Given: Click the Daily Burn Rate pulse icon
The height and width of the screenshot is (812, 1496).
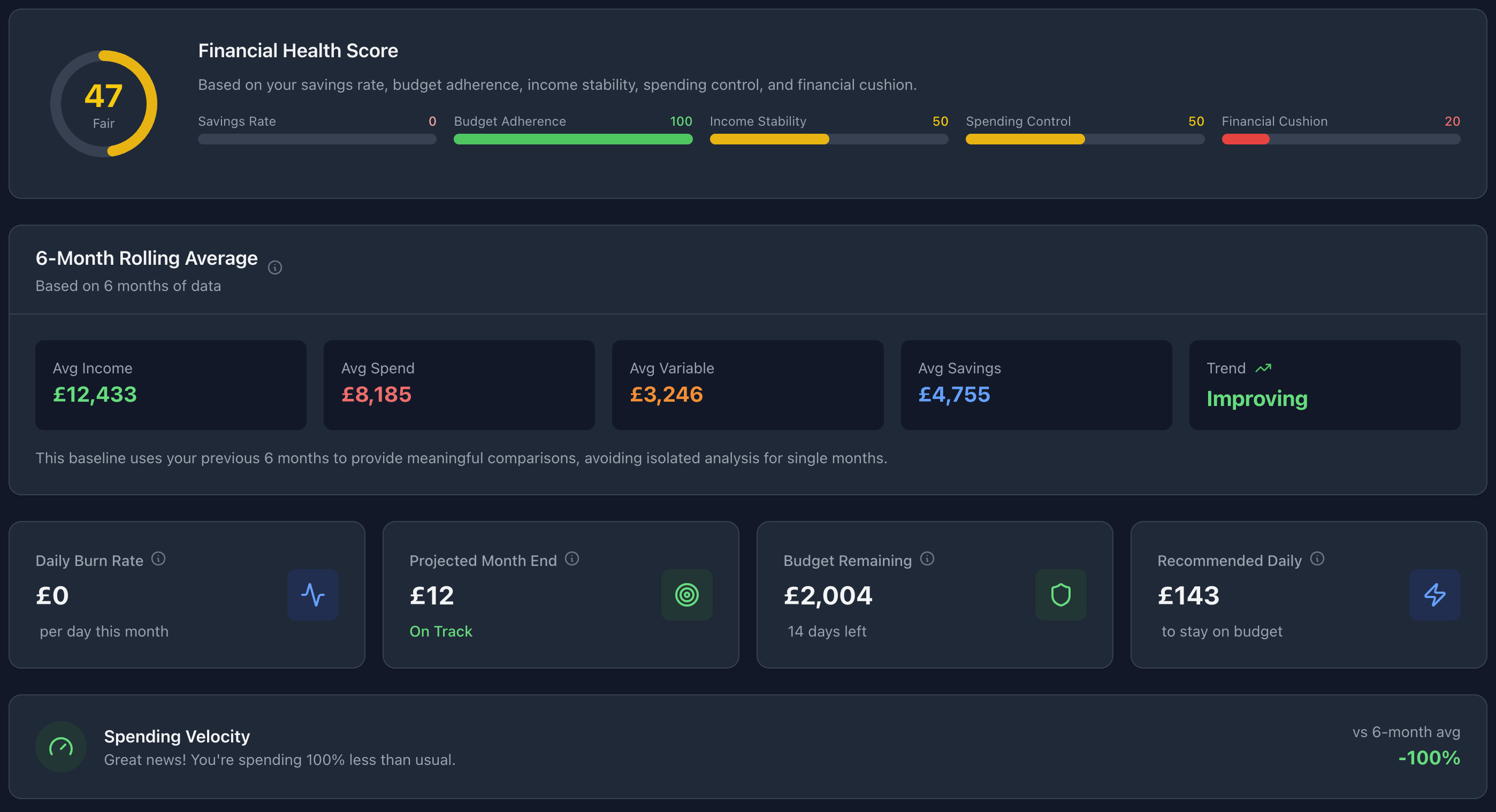Looking at the screenshot, I should pos(313,594).
